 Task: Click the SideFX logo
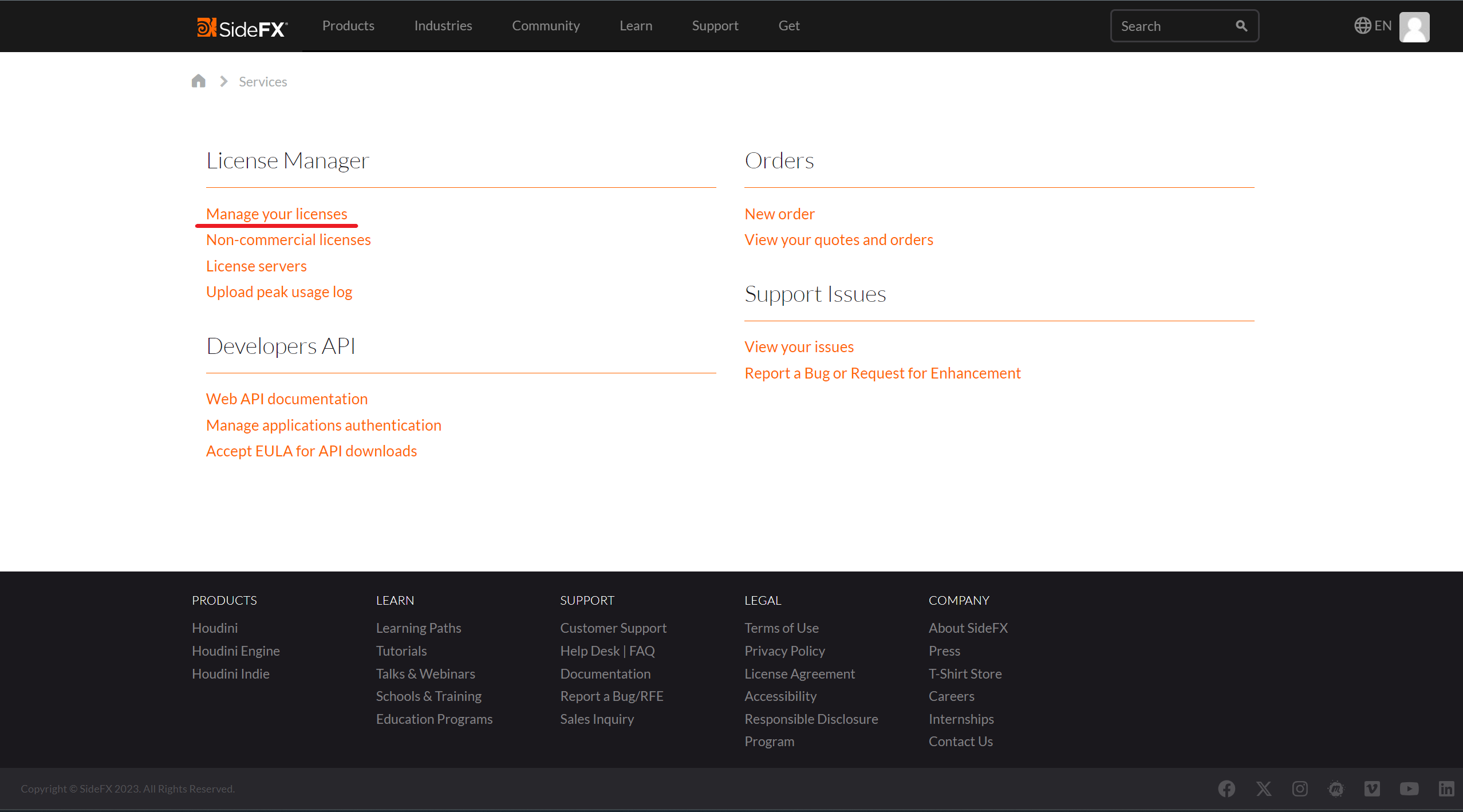click(242, 27)
